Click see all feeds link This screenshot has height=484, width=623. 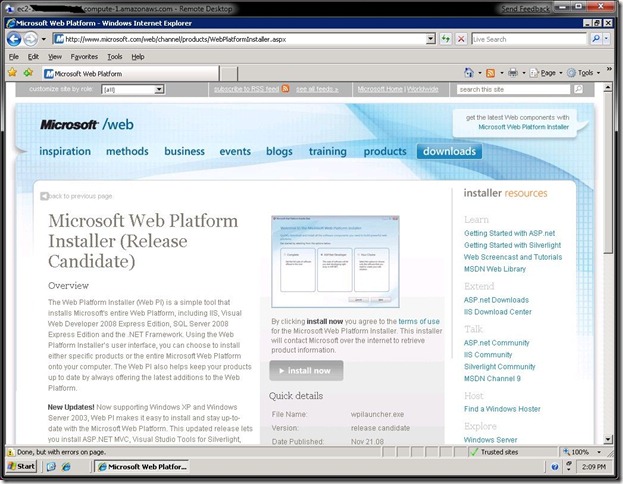pyautogui.click(x=317, y=89)
